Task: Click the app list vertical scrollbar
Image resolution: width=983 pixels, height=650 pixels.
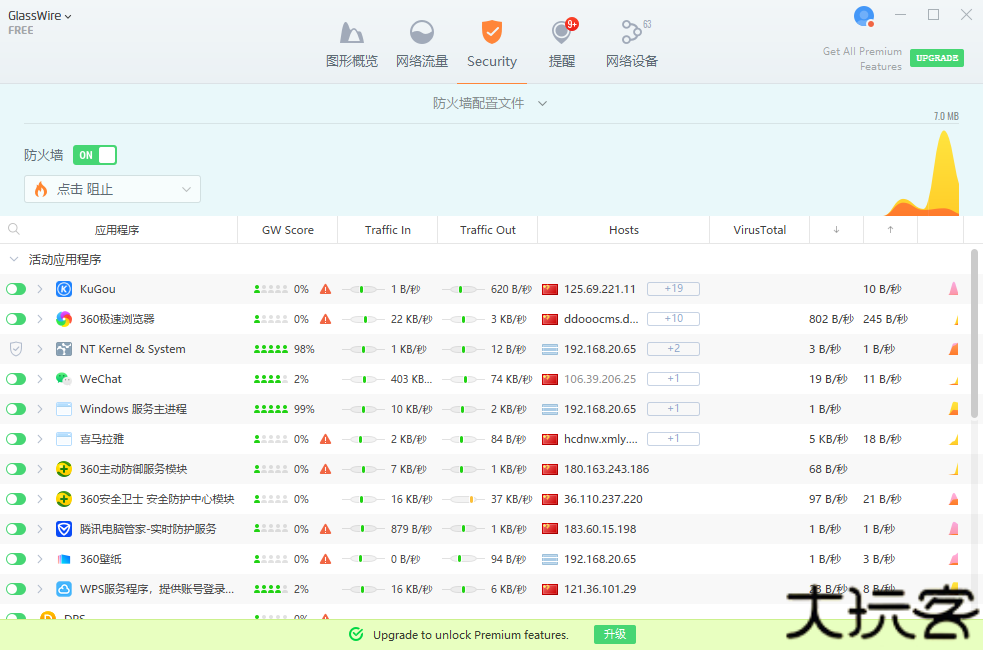Action: (x=974, y=333)
